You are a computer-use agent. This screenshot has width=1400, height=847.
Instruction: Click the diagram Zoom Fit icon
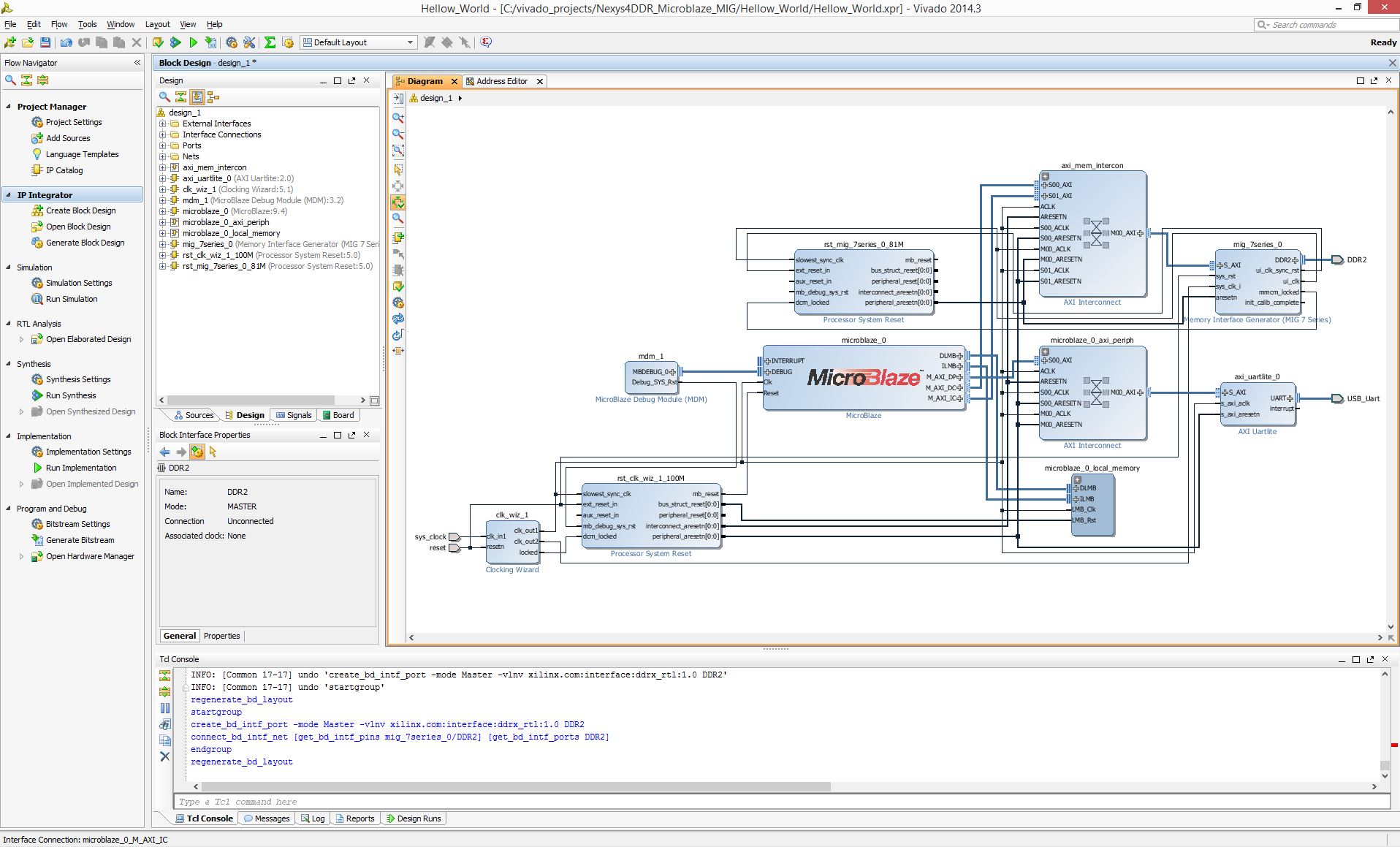[x=398, y=151]
